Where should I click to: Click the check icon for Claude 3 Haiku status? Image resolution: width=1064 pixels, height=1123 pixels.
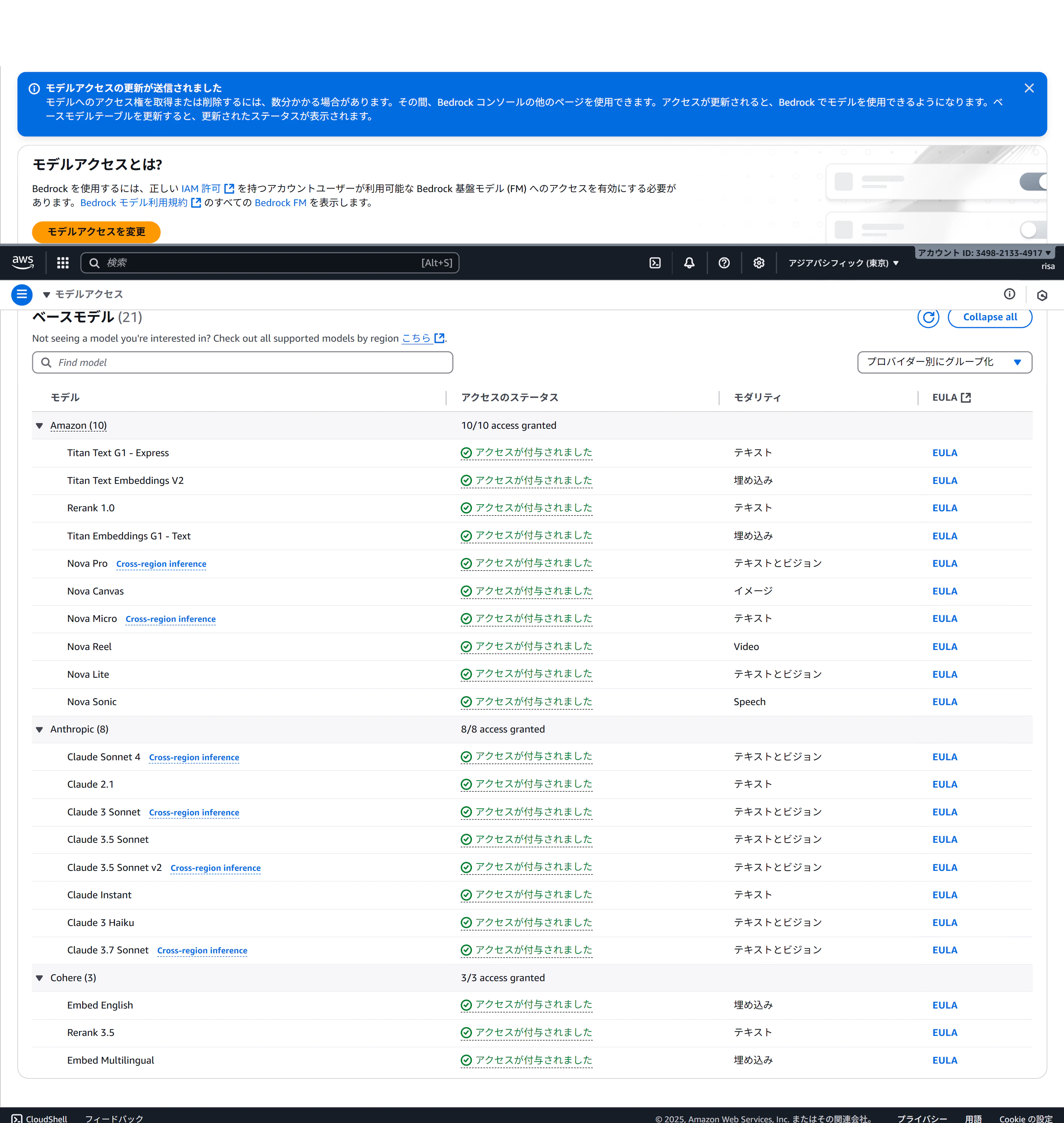pos(466,923)
